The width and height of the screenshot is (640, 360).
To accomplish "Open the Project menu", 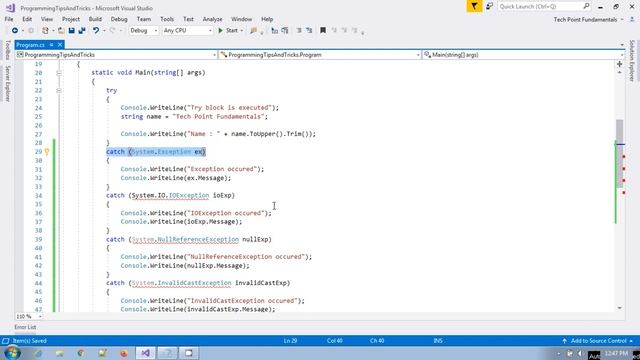I will coord(71,19).
